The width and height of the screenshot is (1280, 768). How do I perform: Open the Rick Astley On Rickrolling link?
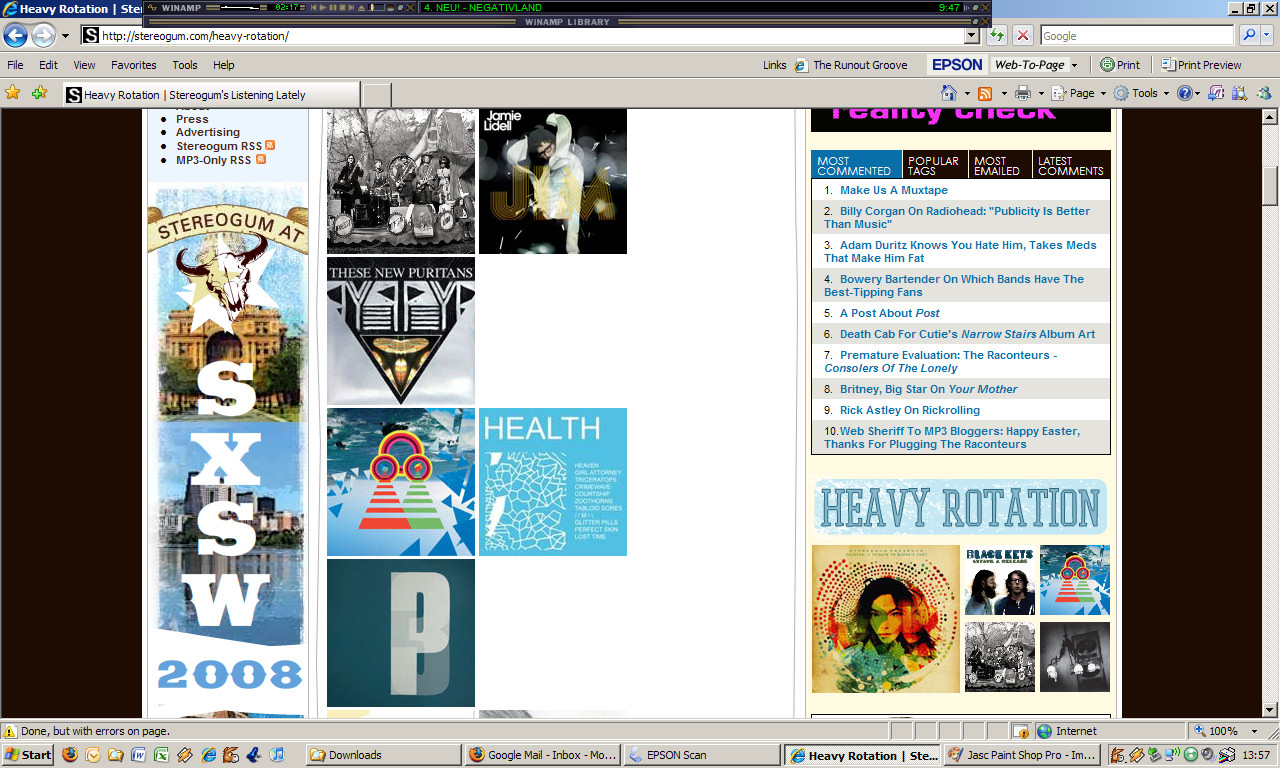(909, 410)
